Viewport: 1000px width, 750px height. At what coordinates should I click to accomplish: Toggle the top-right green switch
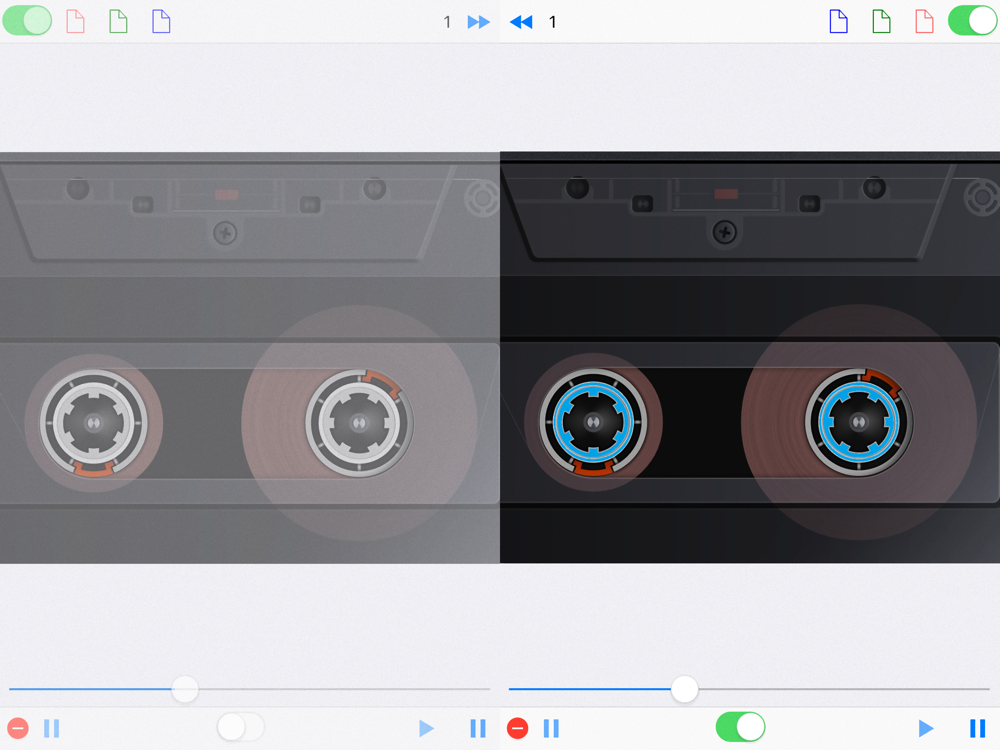(973, 20)
